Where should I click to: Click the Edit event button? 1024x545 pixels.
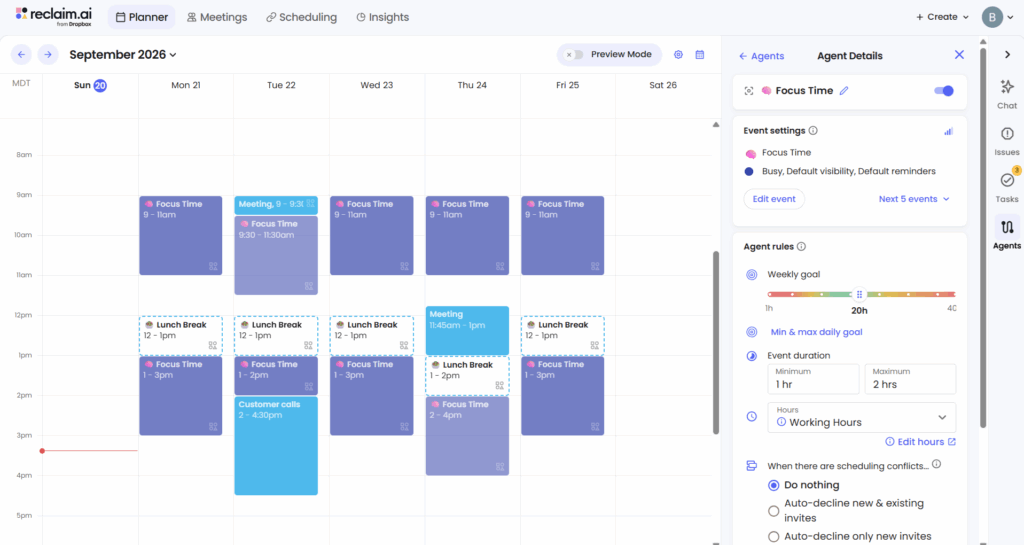click(x=774, y=199)
